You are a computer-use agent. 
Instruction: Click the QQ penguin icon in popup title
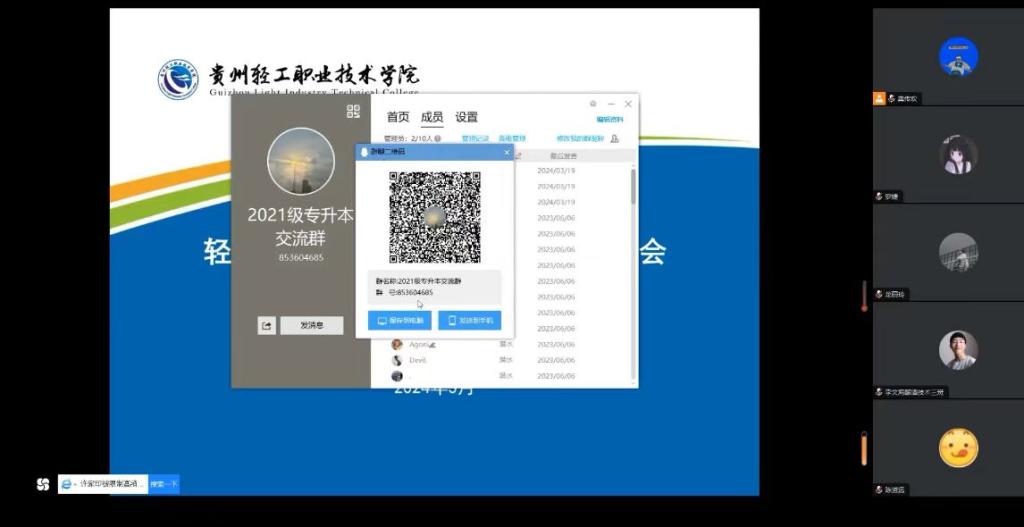(x=364, y=152)
